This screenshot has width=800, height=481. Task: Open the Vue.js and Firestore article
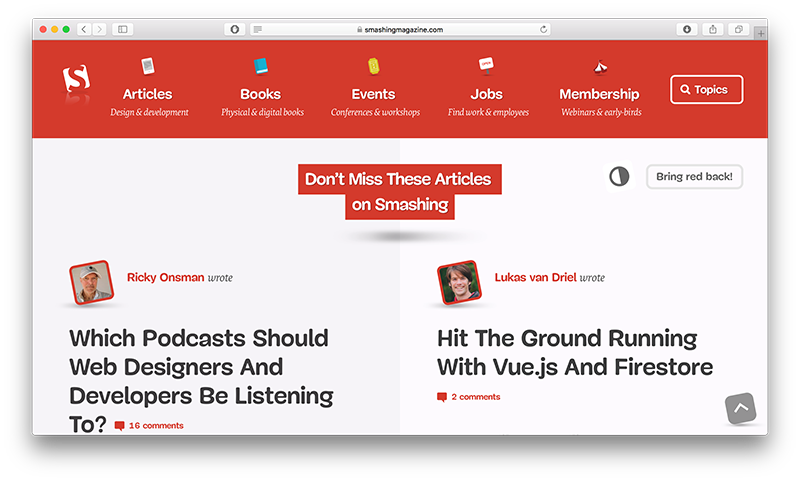pos(574,352)
